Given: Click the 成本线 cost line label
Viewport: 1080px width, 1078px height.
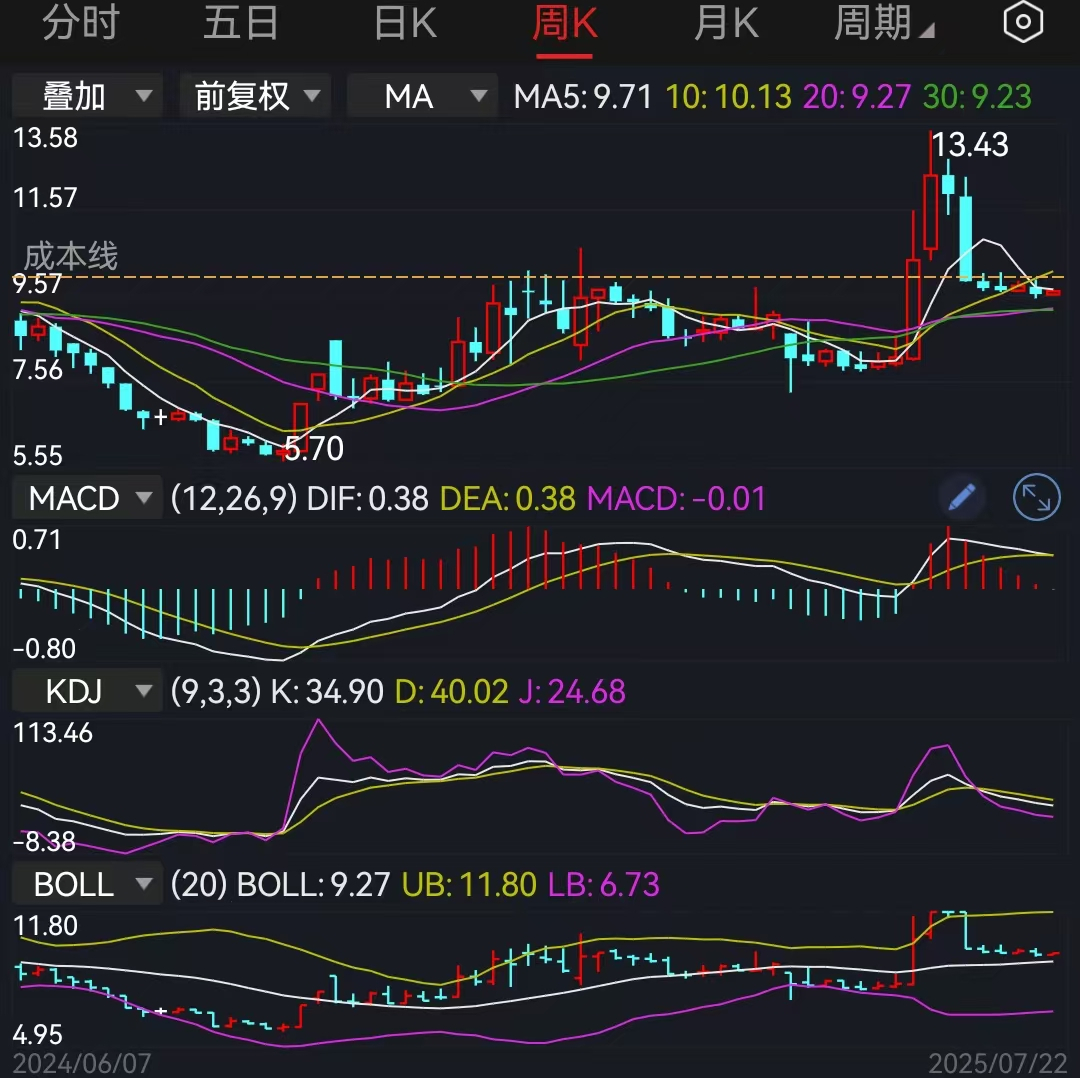Looking at the screenshot, I should point(71,256).
